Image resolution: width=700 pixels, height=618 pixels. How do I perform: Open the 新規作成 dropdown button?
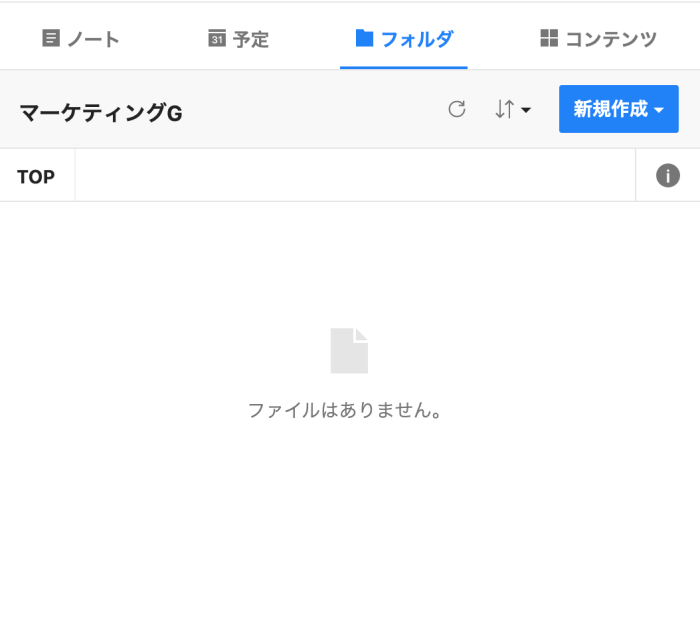click(619, 109)
